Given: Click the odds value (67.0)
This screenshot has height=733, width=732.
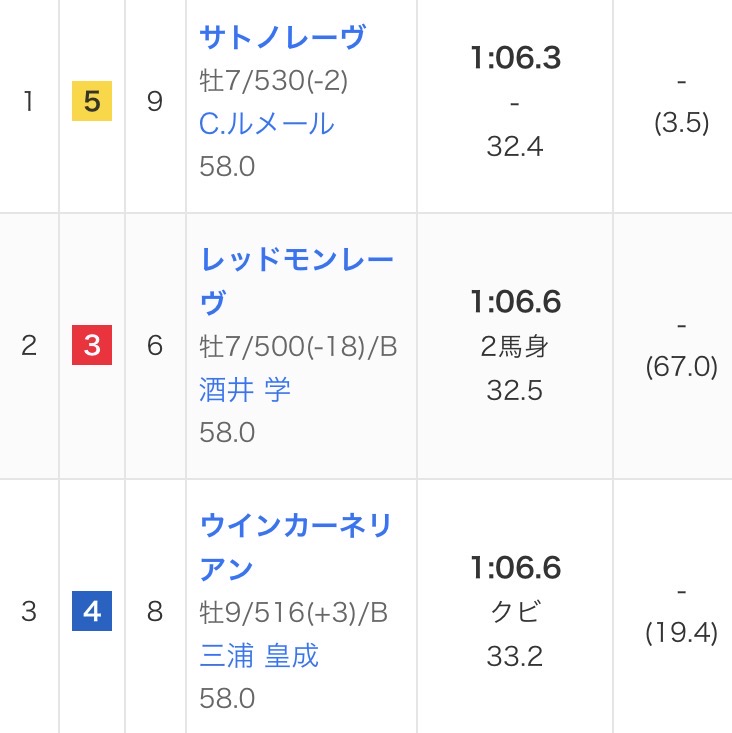Looking at the screenshot, I should click(681, 367).
